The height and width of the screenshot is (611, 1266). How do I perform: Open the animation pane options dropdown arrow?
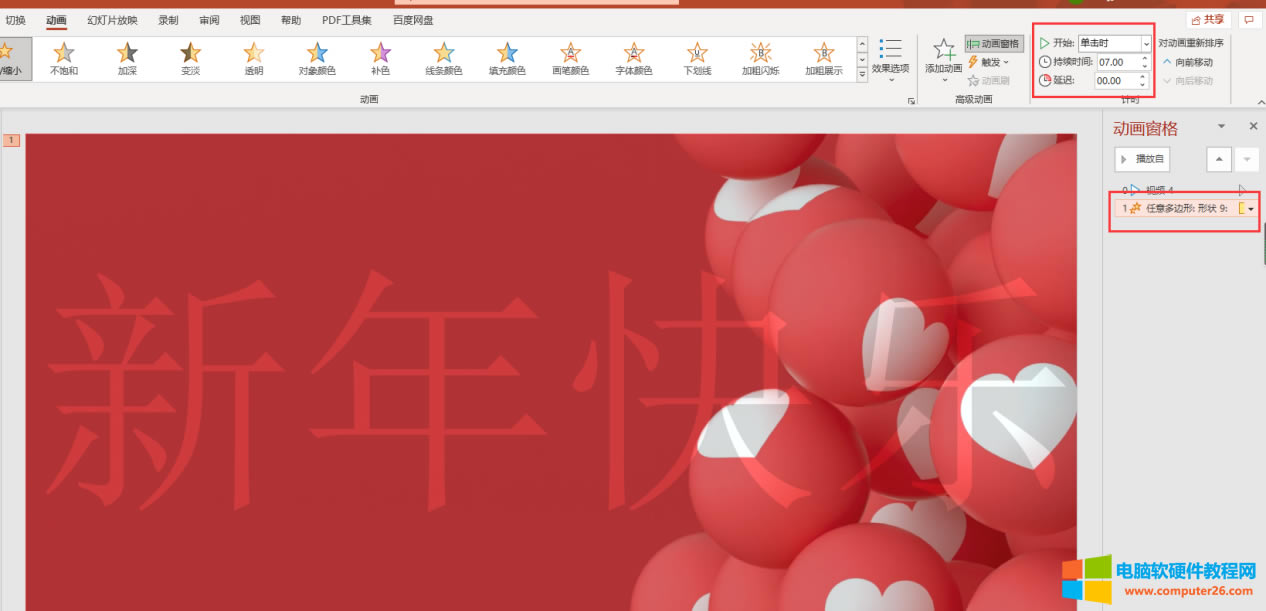coord(1221,127)
